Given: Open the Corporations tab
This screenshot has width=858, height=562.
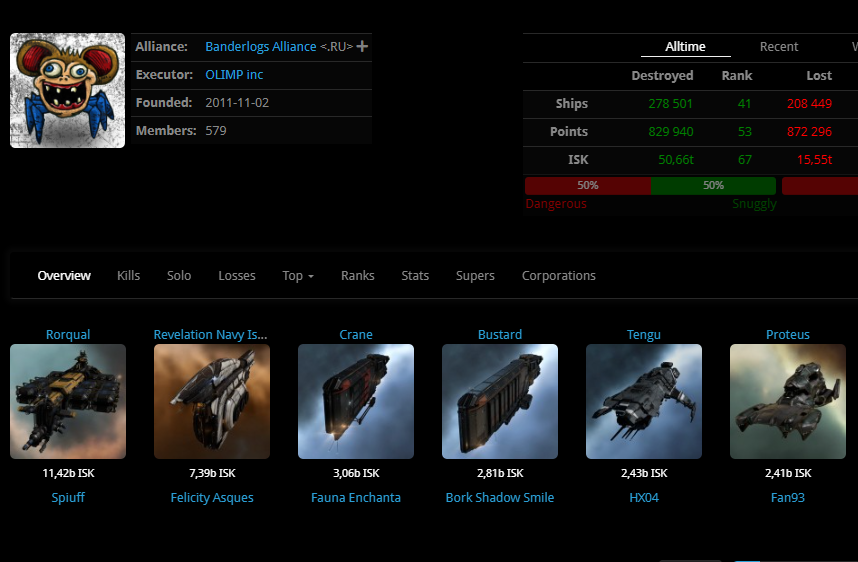Looking at the screenshot, I should tap(558, 276).
